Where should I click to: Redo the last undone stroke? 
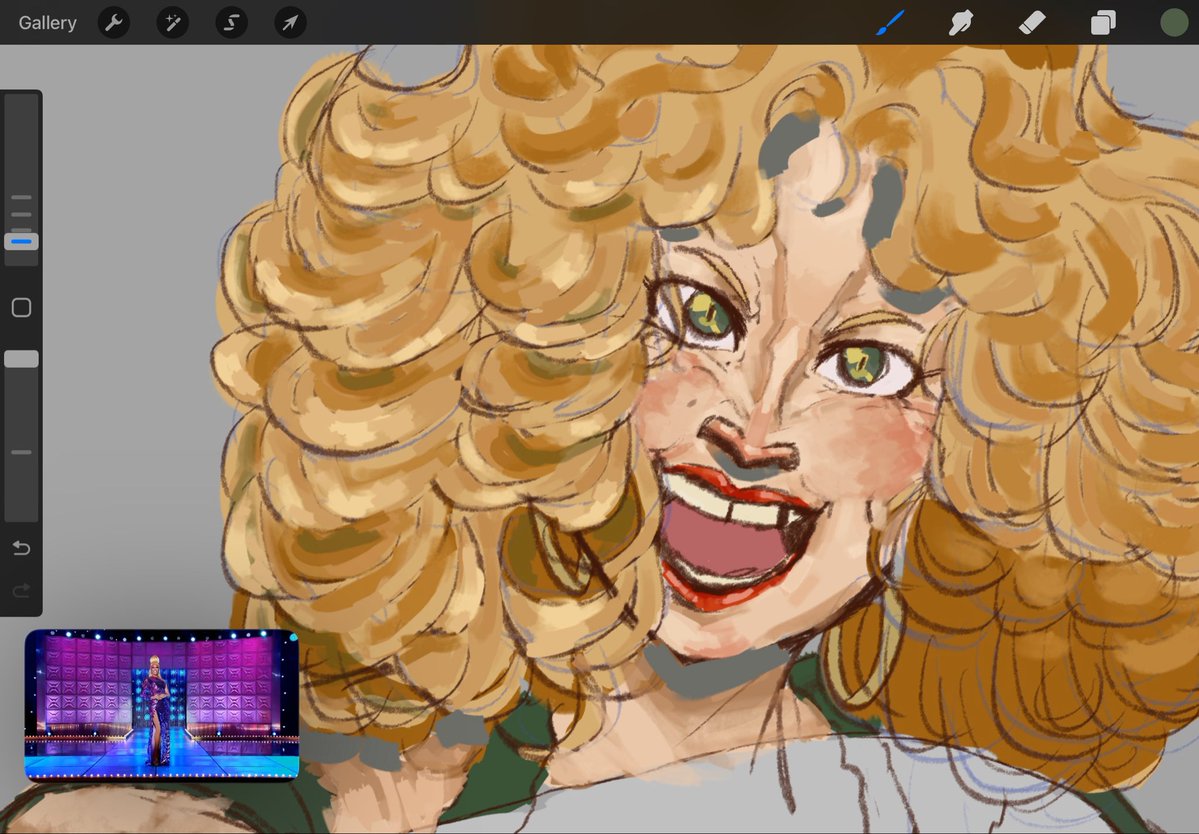21,590
